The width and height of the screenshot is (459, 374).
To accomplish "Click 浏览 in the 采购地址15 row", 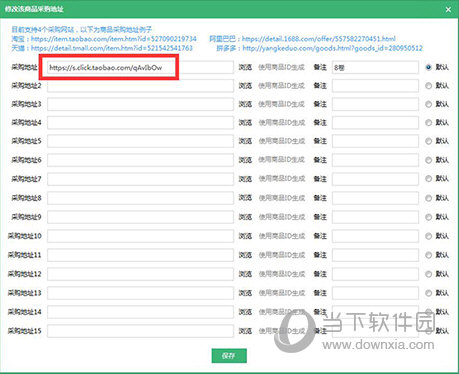I will [245, 331].
